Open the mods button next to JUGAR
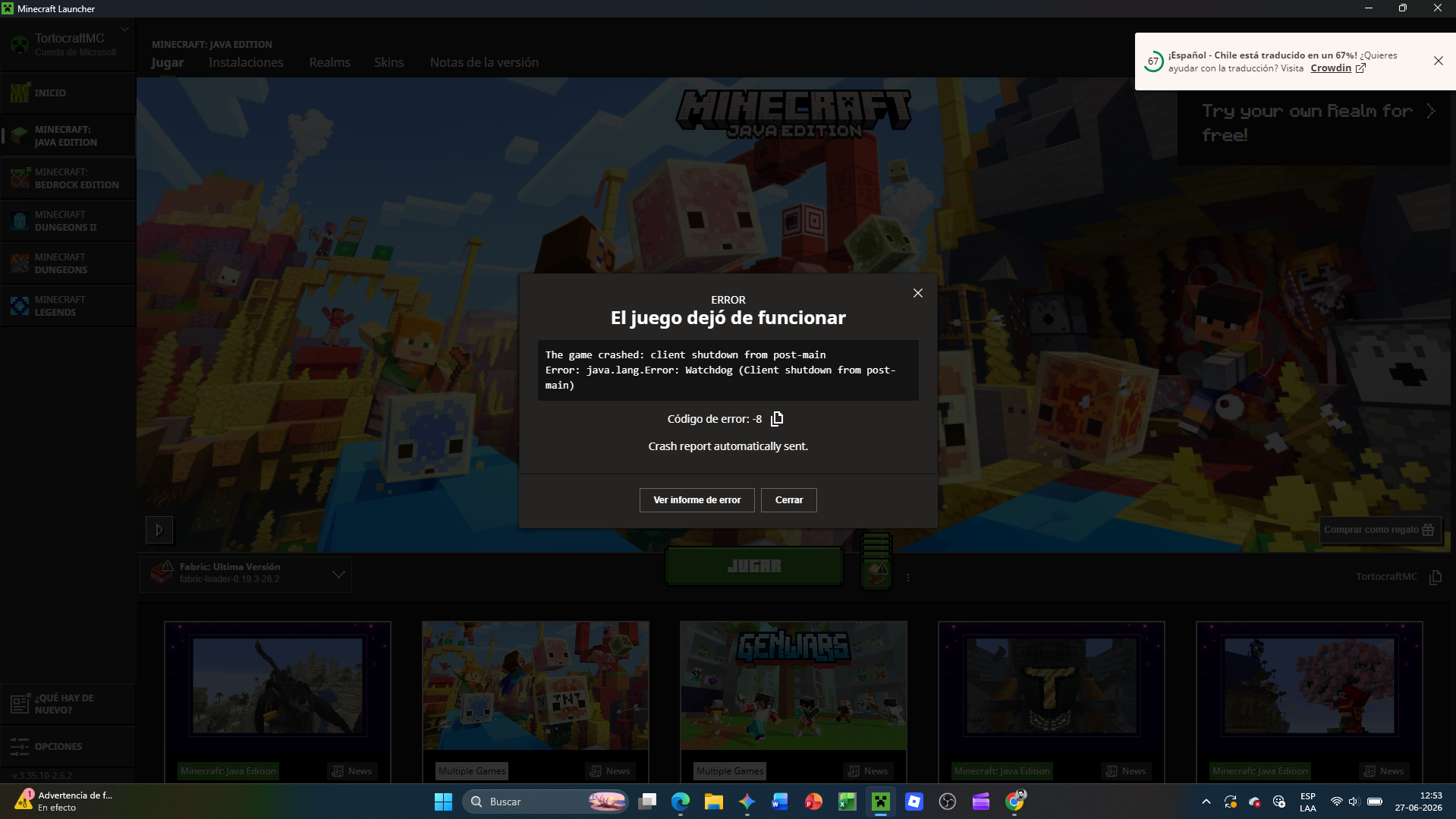 click(x=876, y=562)
